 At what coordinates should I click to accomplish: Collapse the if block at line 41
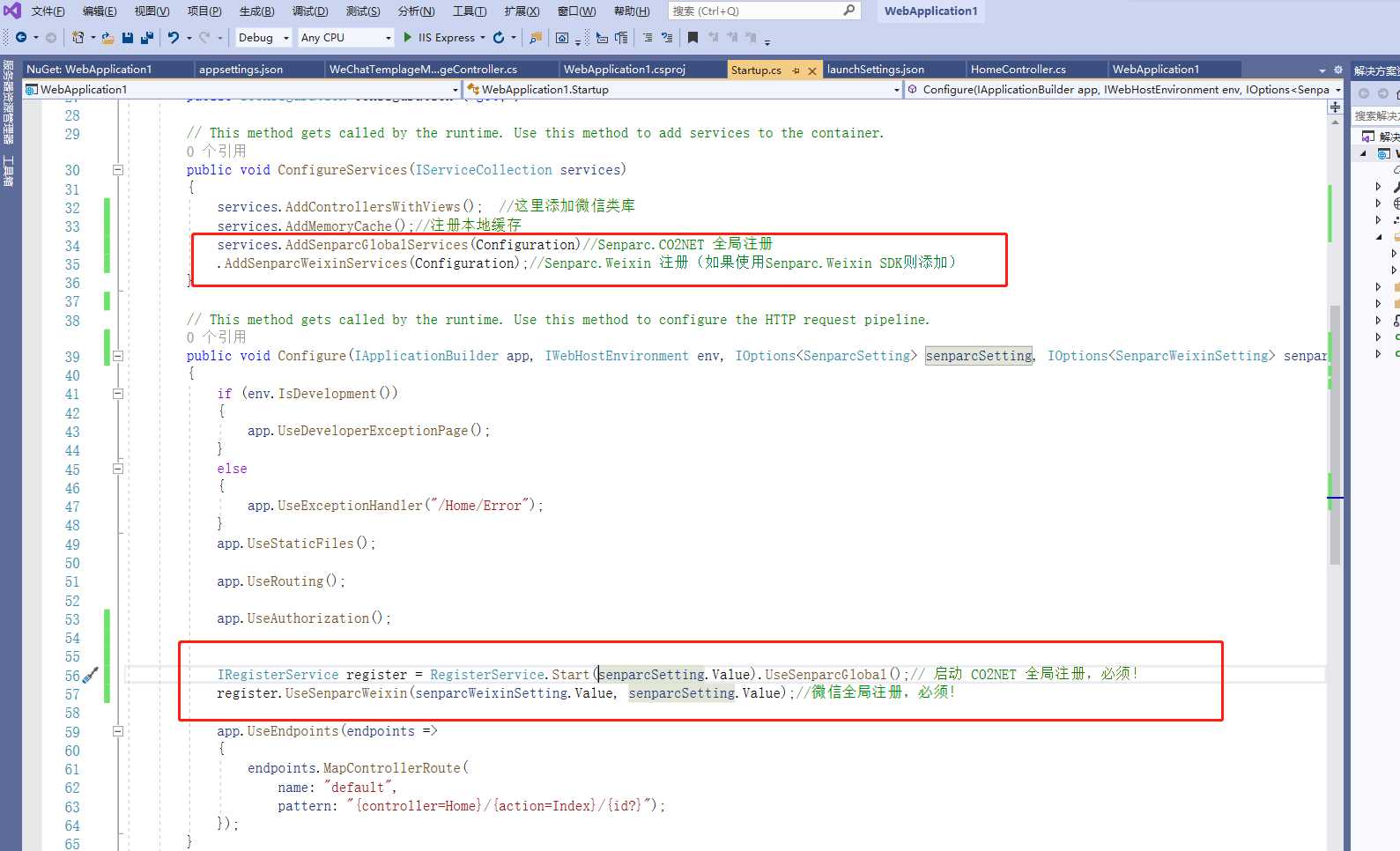click(117, 394)
